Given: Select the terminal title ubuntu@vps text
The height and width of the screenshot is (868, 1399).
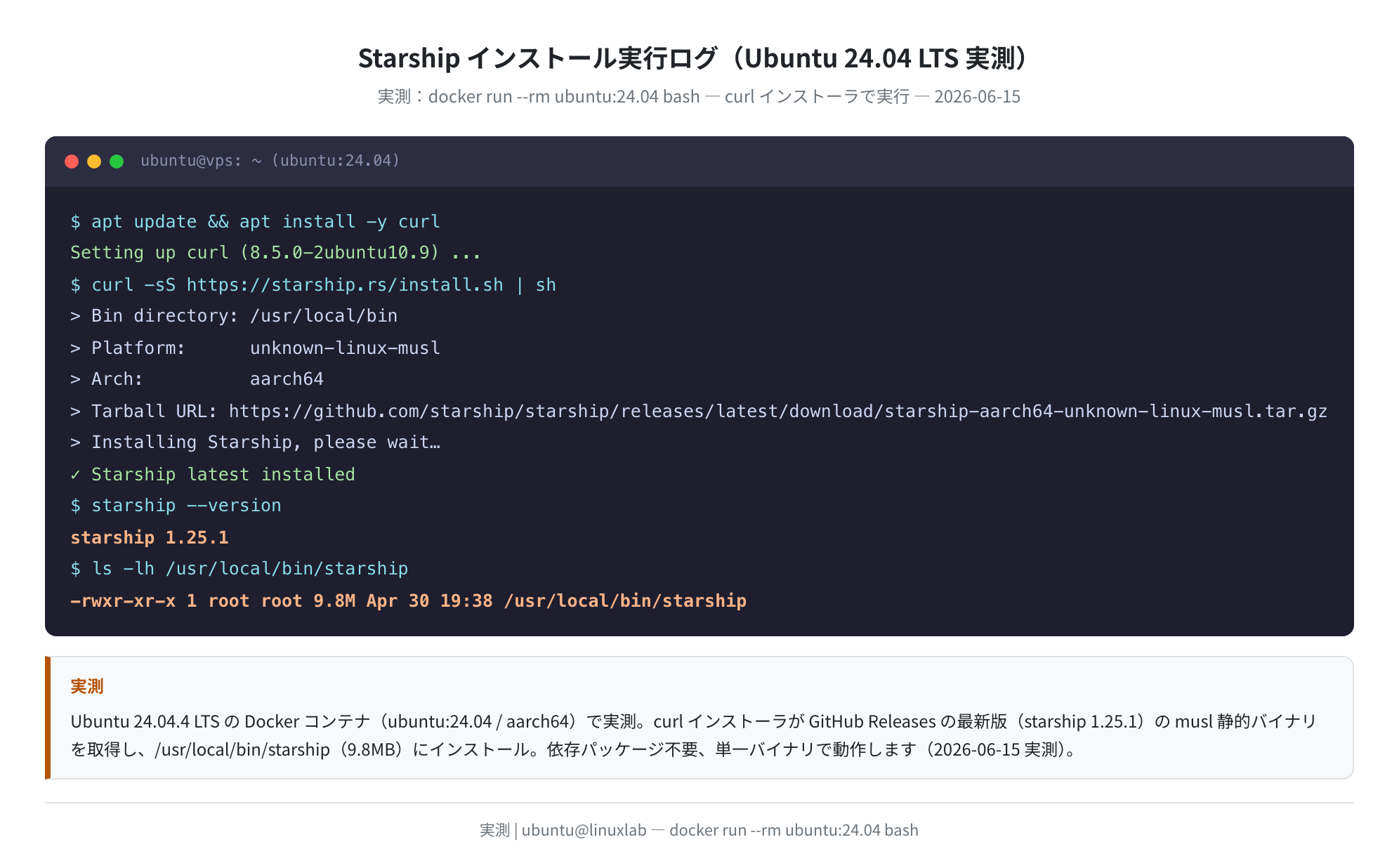Looking at the screenshot, I should 270,161.
